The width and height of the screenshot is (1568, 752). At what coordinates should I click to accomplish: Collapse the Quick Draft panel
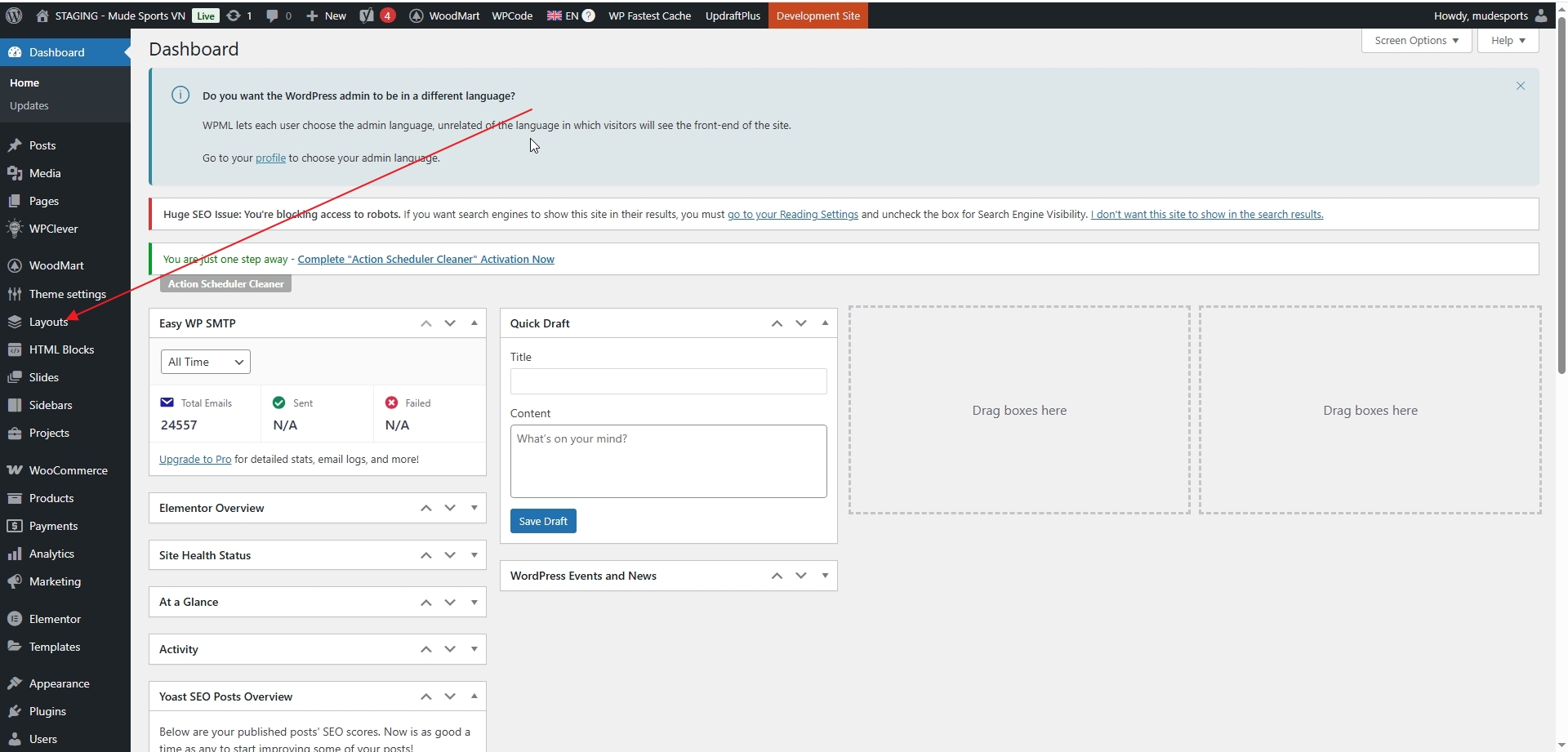click(825, 323)
